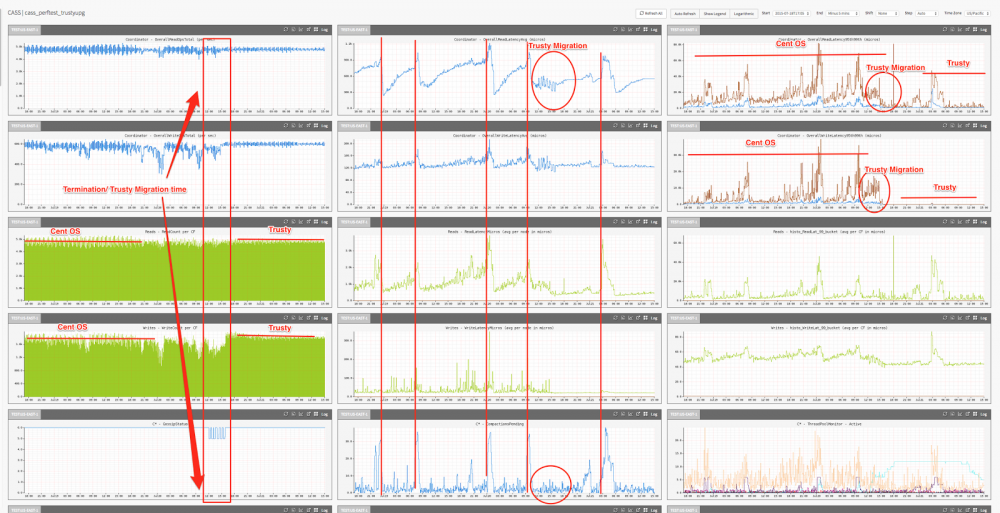Toggle Log on the OverallWriteOpsTotal panel

pos(323,126)
